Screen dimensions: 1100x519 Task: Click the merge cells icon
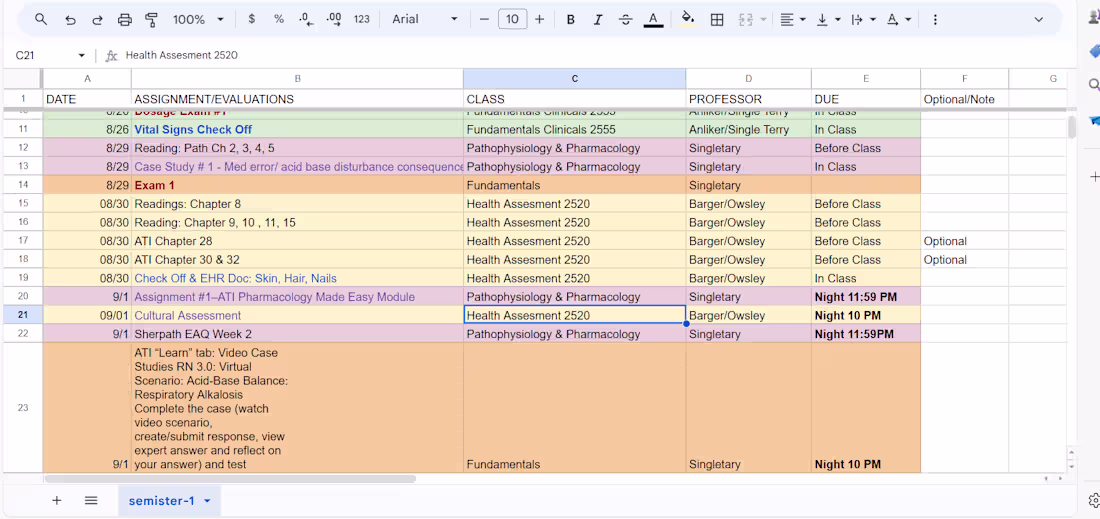tap(746, 20)
